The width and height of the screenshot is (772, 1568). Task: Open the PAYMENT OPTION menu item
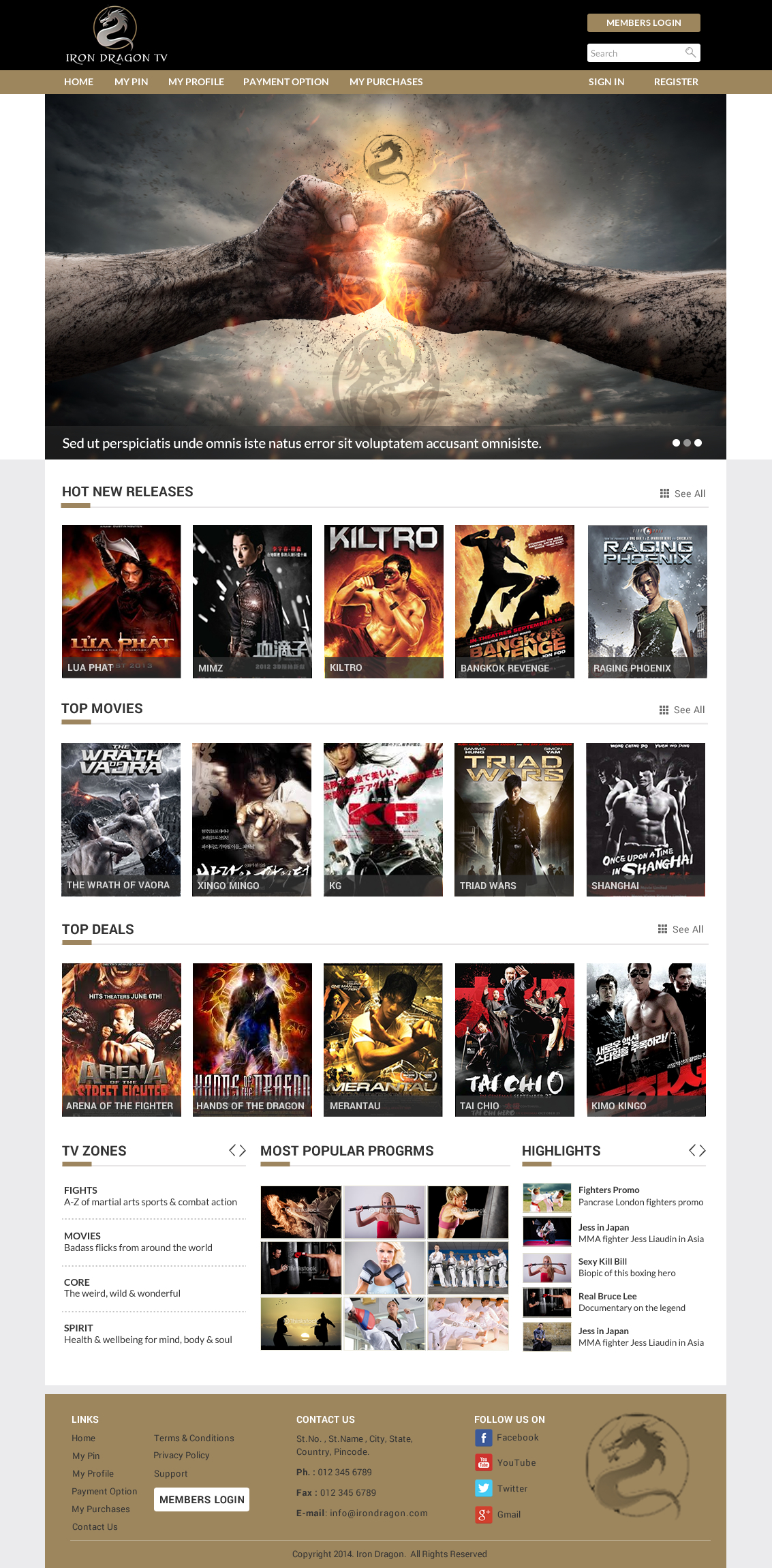point(286,82)
